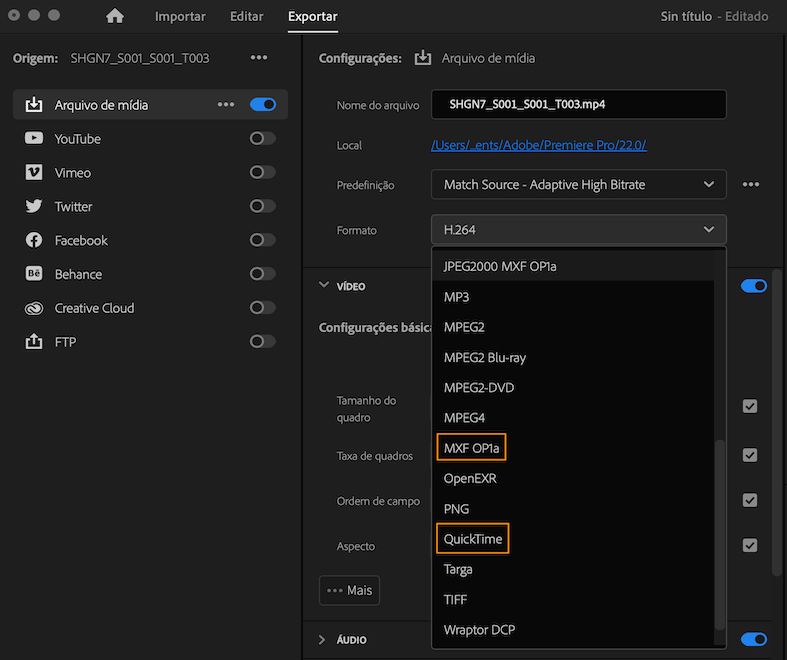Click the Home icon in top bar

click(115, 16)
